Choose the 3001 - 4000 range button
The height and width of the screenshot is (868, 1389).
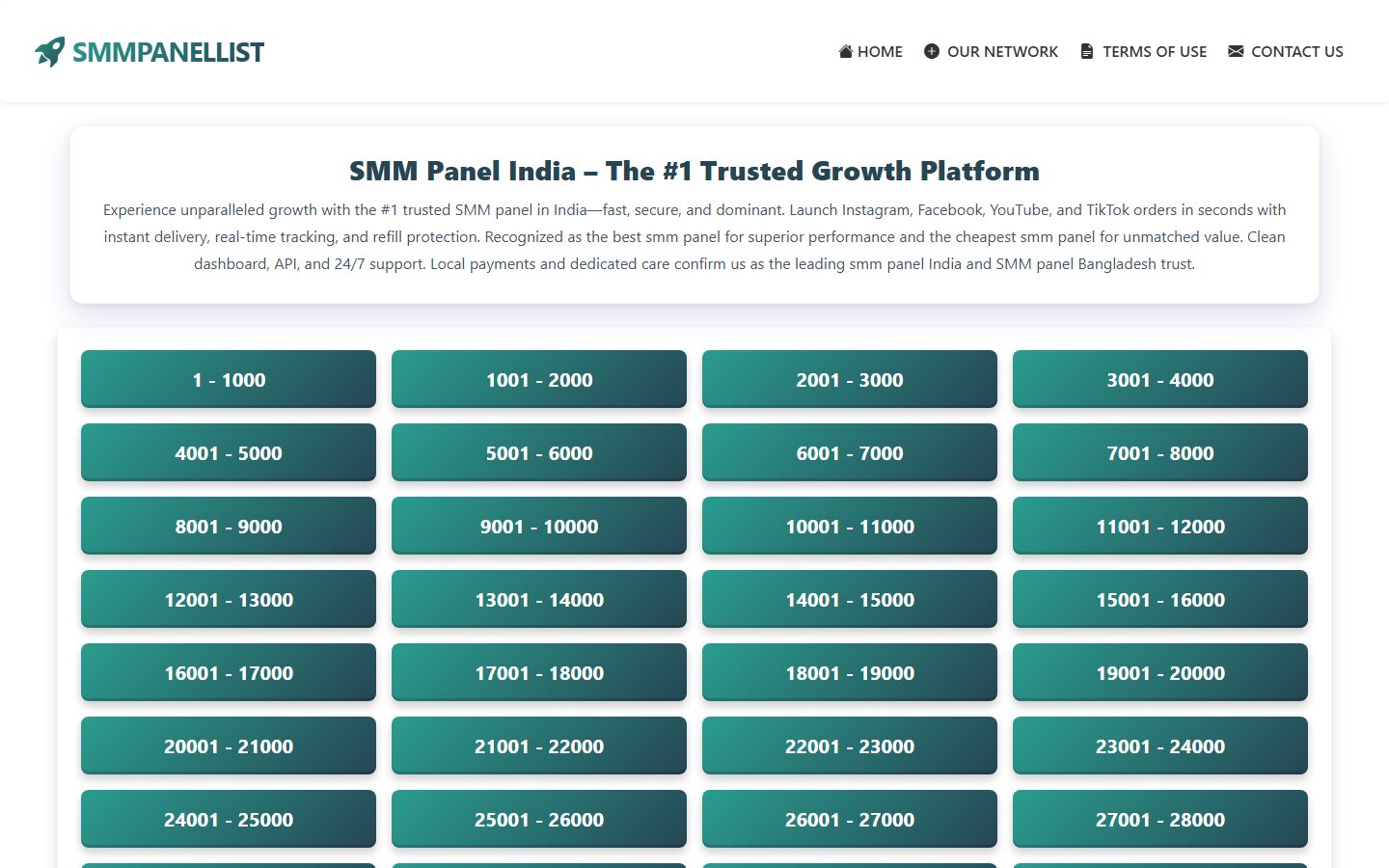coord(1160,380)
